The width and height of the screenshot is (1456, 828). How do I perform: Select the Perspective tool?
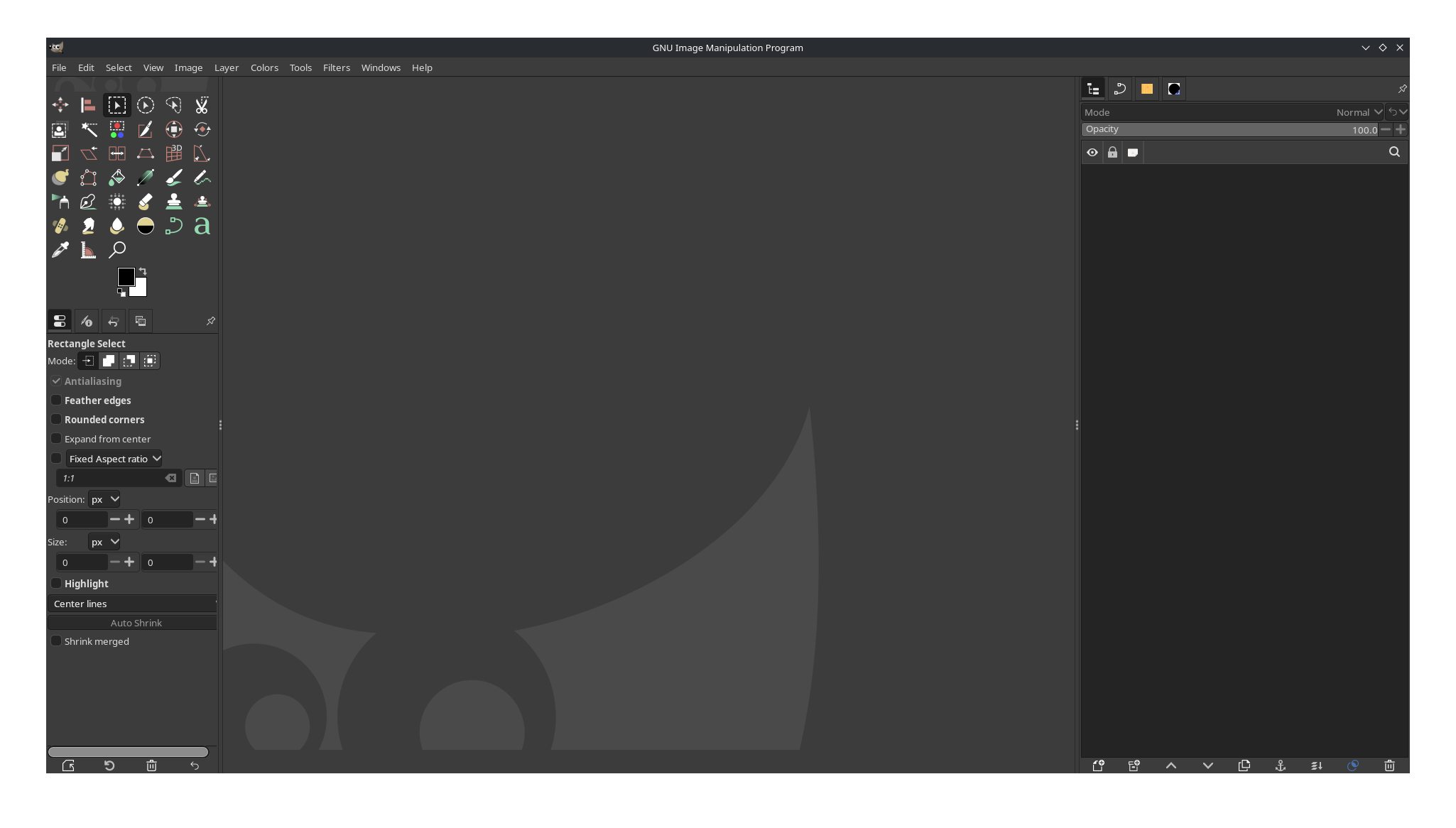point(146,153)
